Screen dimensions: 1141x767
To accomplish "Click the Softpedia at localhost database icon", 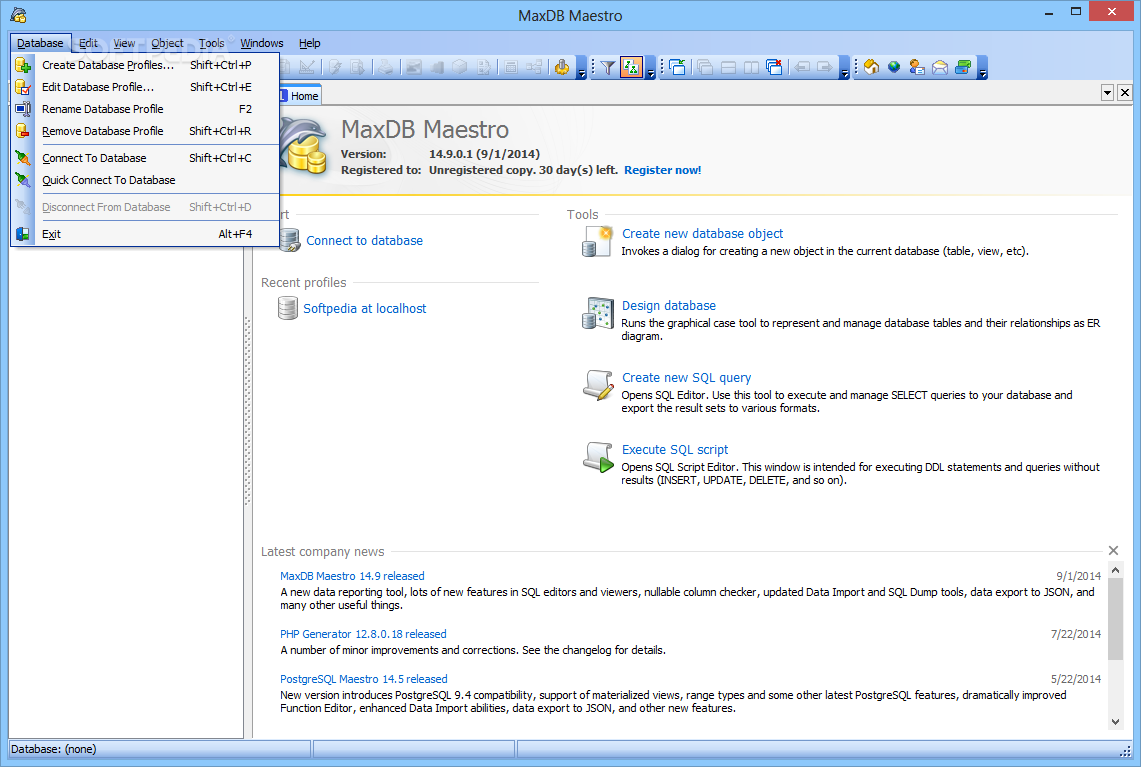I will pyautogui.click(x=287, y=308).
